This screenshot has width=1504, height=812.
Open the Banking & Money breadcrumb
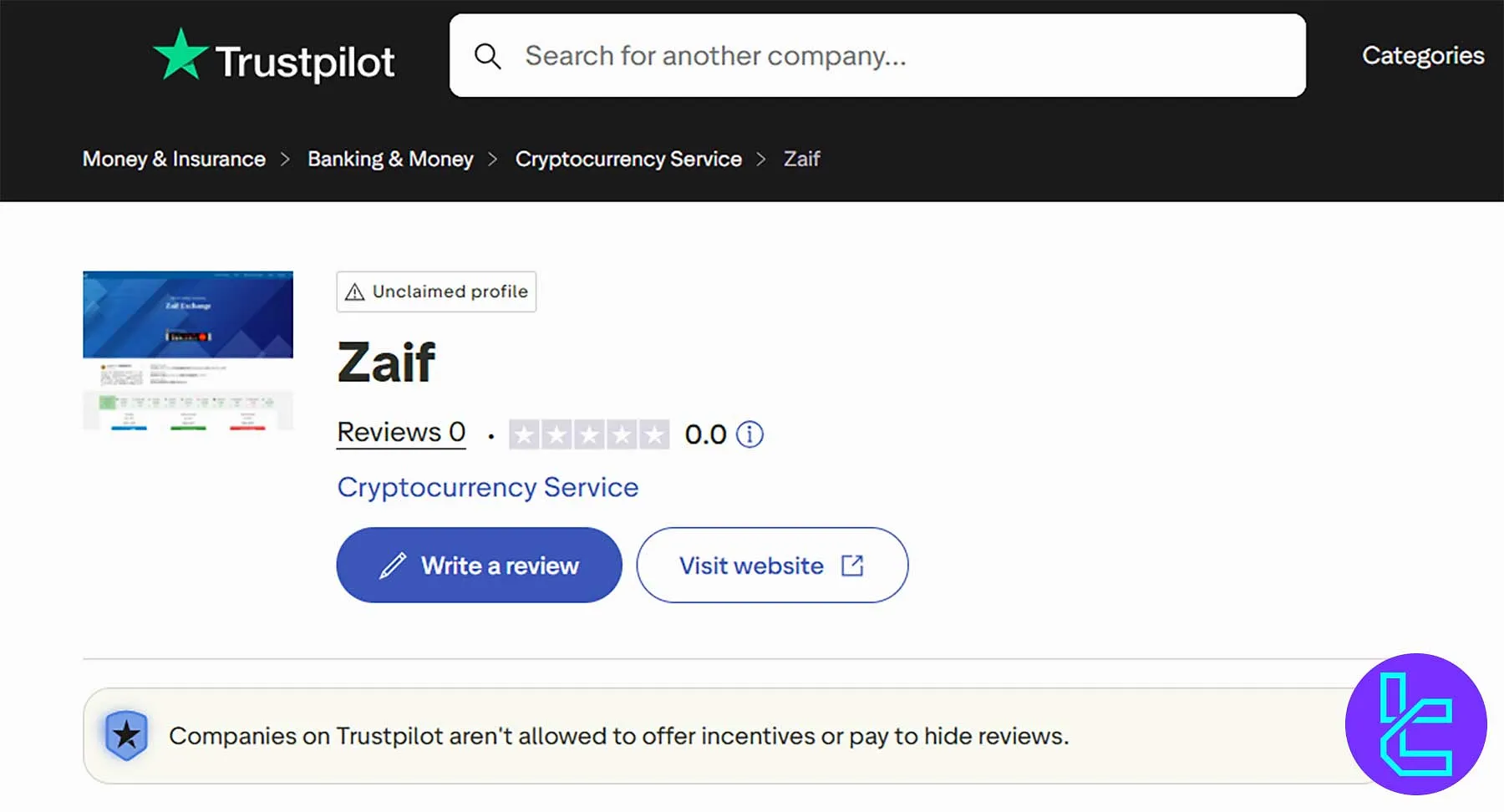[x=390, y=159]
